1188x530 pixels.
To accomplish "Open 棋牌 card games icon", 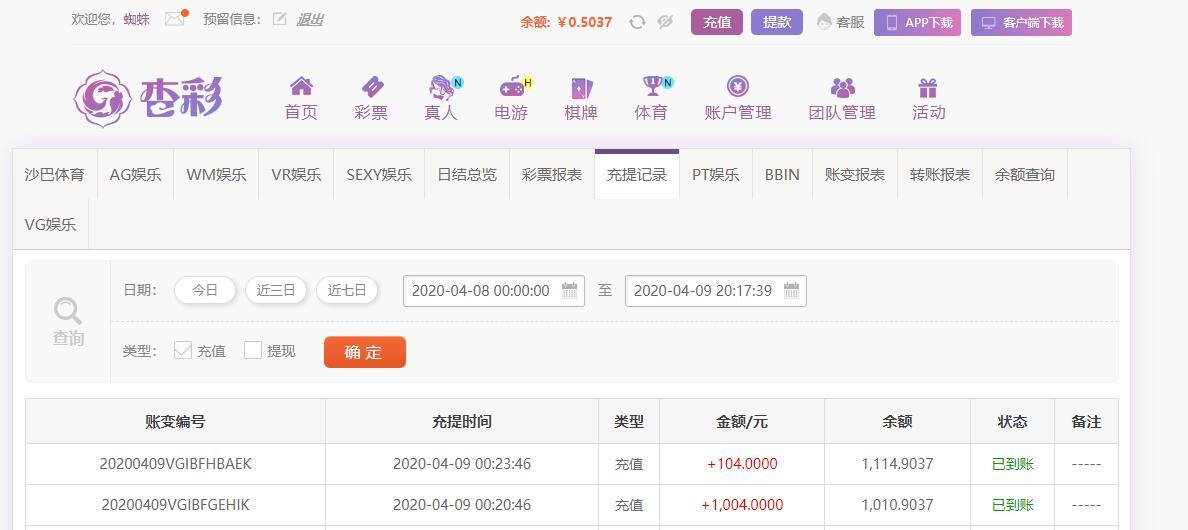I will tap(581, 88).
